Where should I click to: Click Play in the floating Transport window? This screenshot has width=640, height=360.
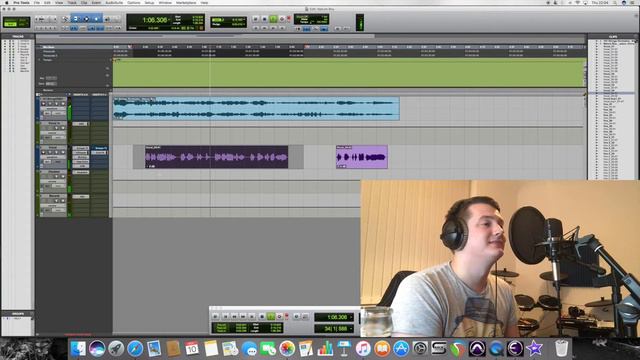click(x=271, y=317)
